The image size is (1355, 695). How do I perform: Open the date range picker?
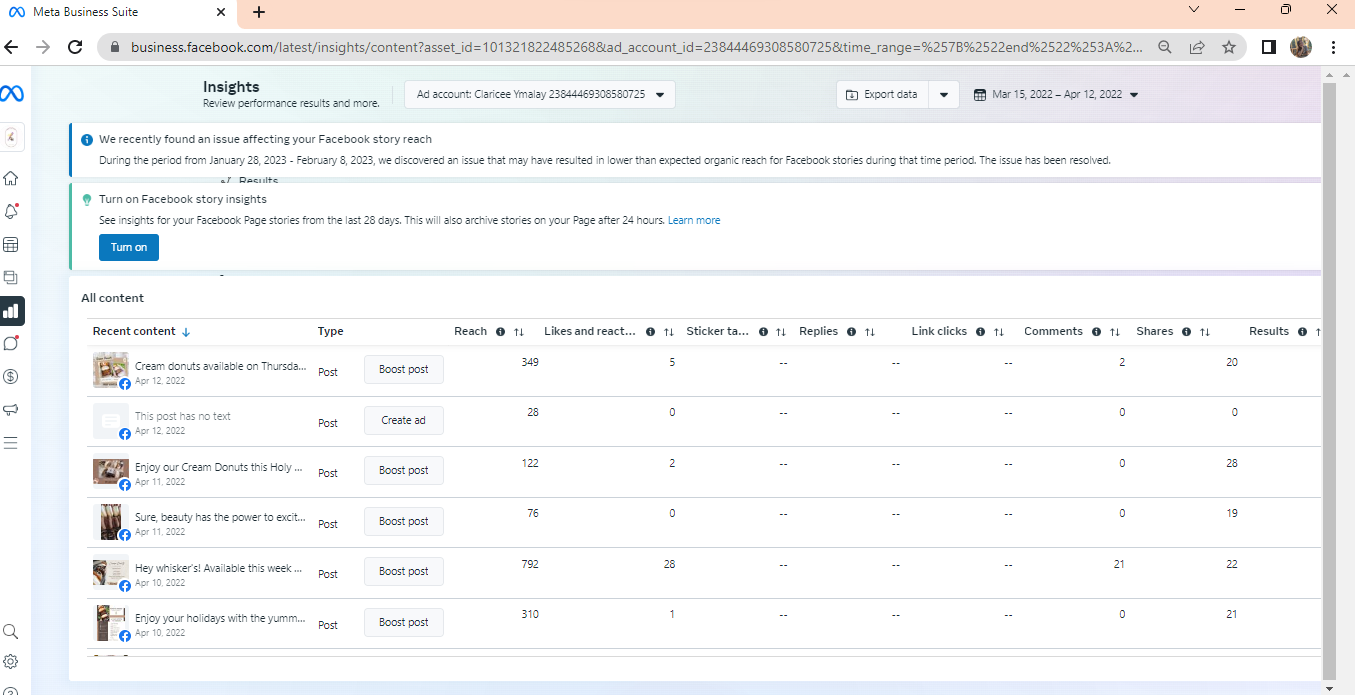(x=1056, y=95)
